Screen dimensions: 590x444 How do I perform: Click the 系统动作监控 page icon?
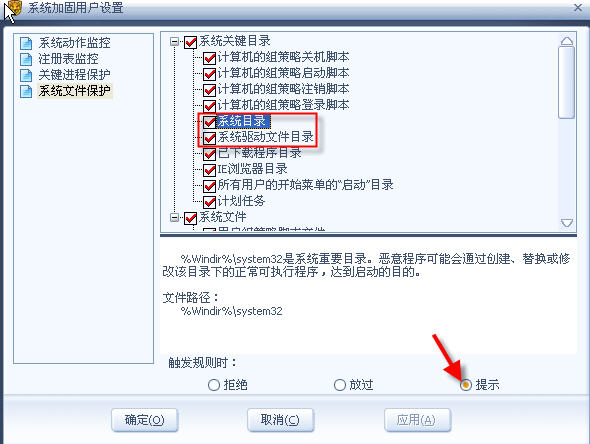click(x=26, y=43)
